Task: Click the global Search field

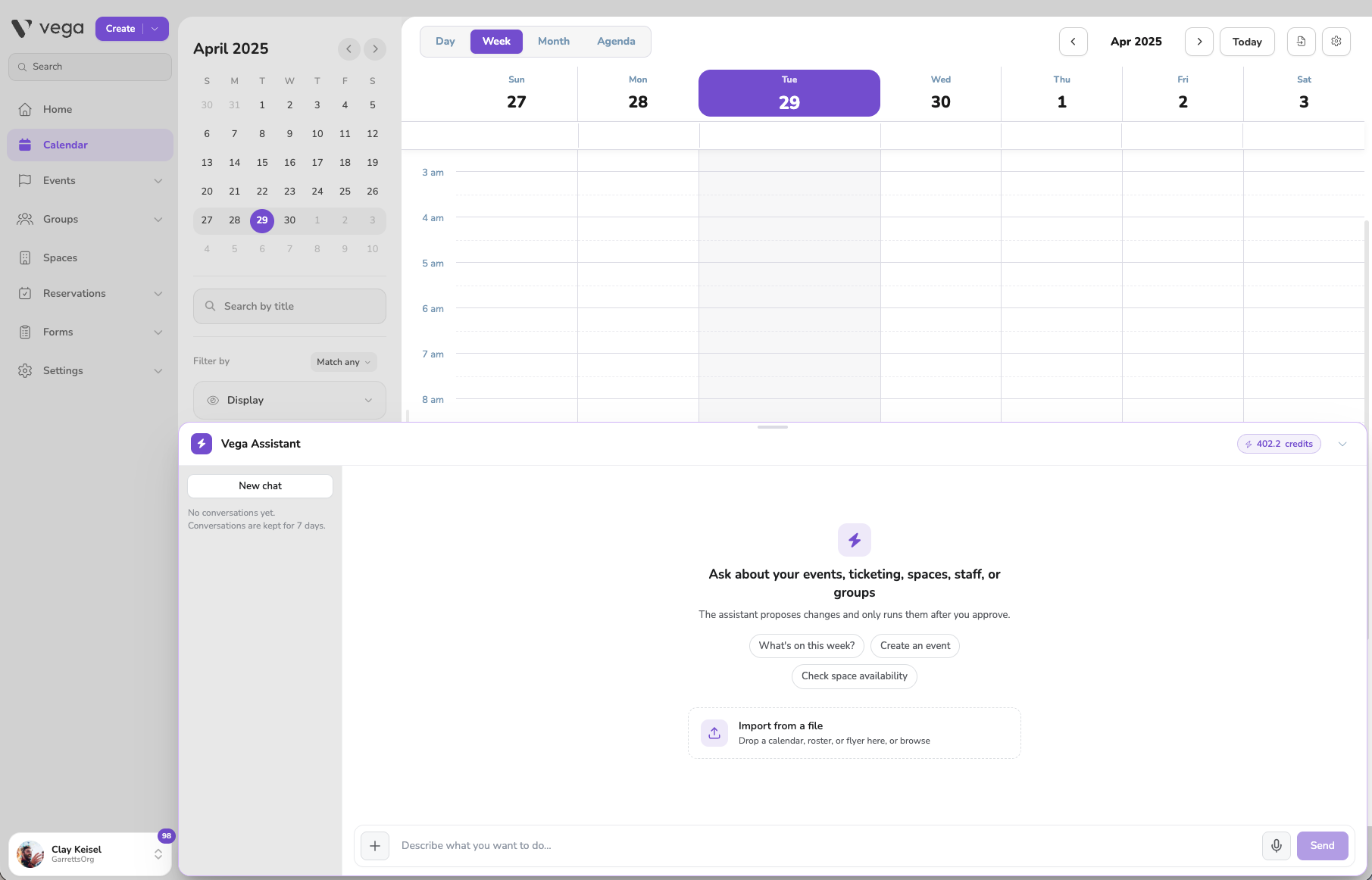Action: [x=90, y=67]
